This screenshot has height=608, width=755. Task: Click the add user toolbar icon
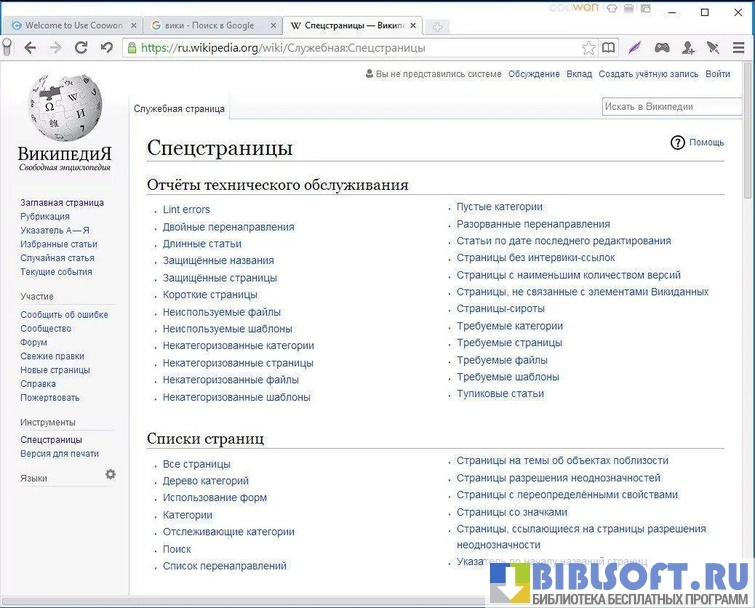[x=688, y=47]
